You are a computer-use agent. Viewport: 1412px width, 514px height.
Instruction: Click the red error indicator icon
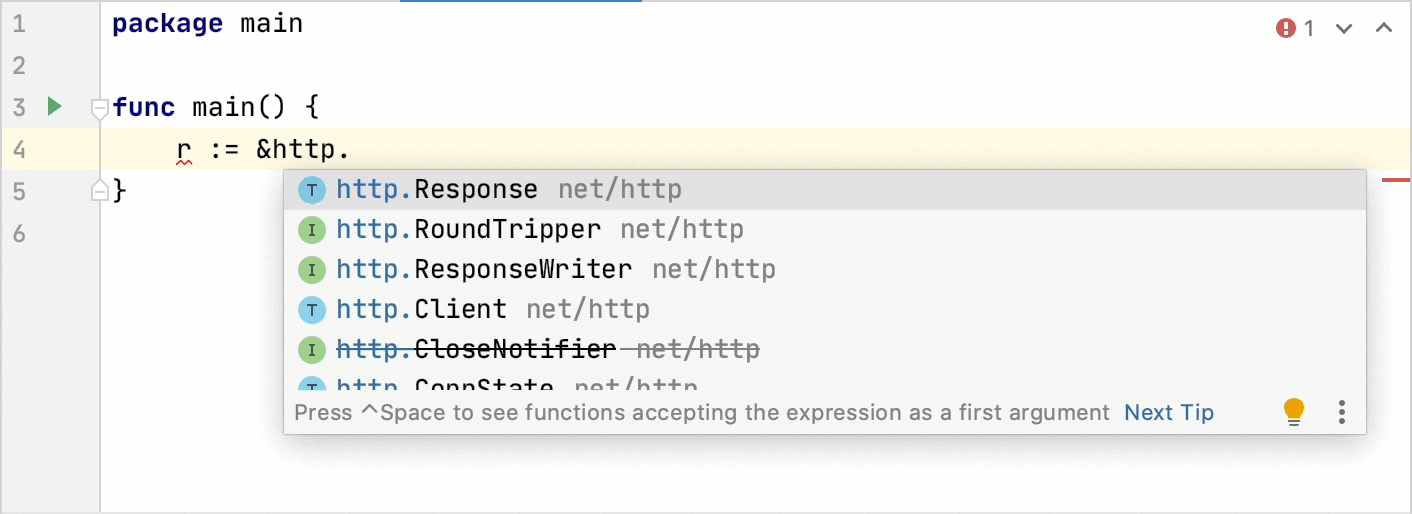[1286, 28]
